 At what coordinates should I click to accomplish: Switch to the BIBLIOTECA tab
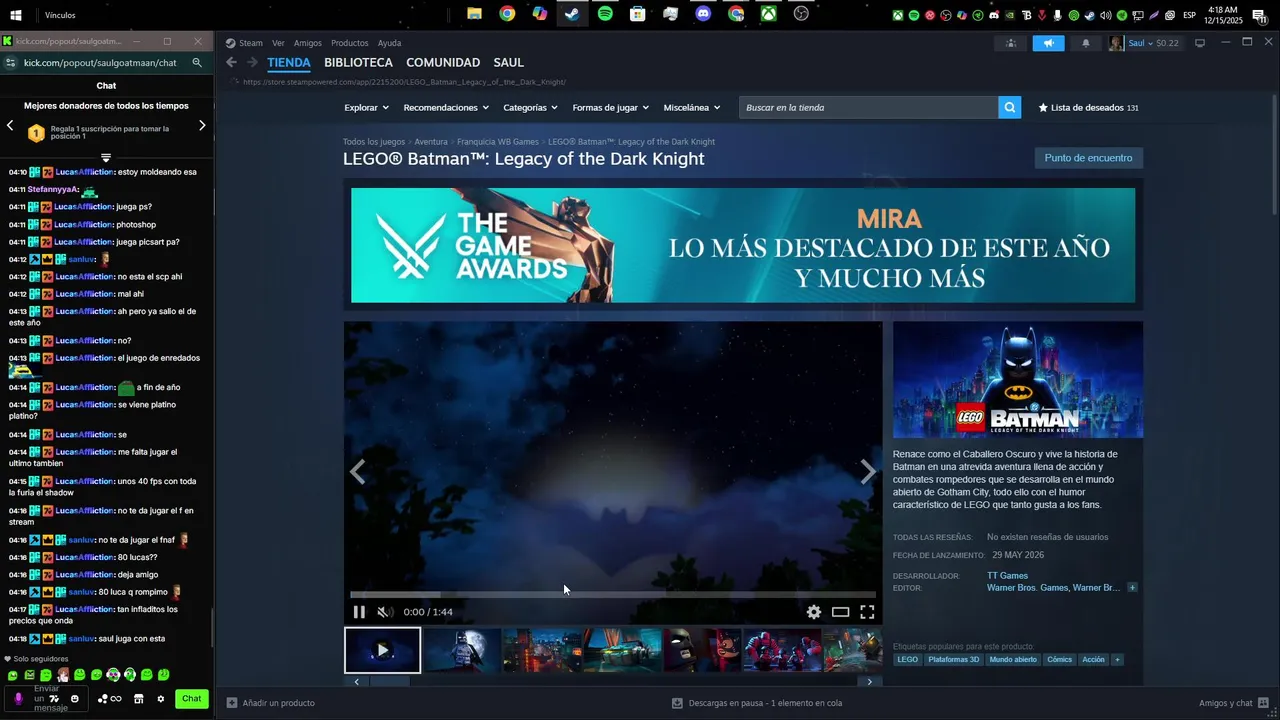pos(358,62)
